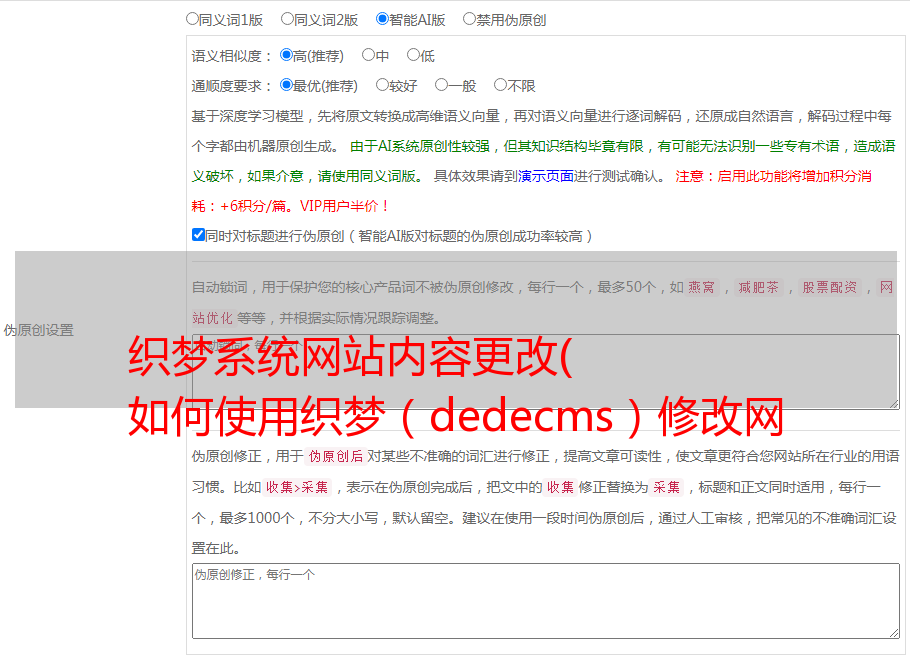Set 语义相似度 to 中
911x658 pixels.
click(368, 55)
